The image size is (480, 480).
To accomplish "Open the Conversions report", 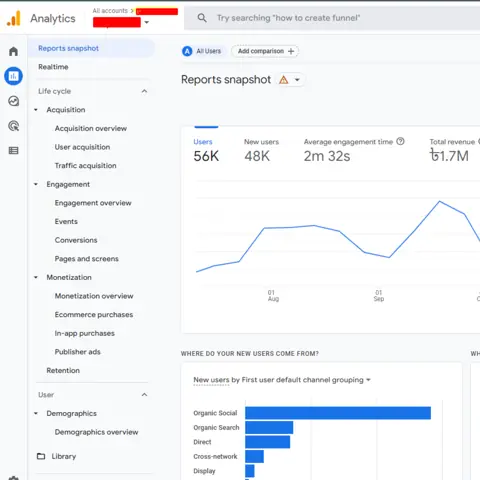I will [x=76, y=240].
